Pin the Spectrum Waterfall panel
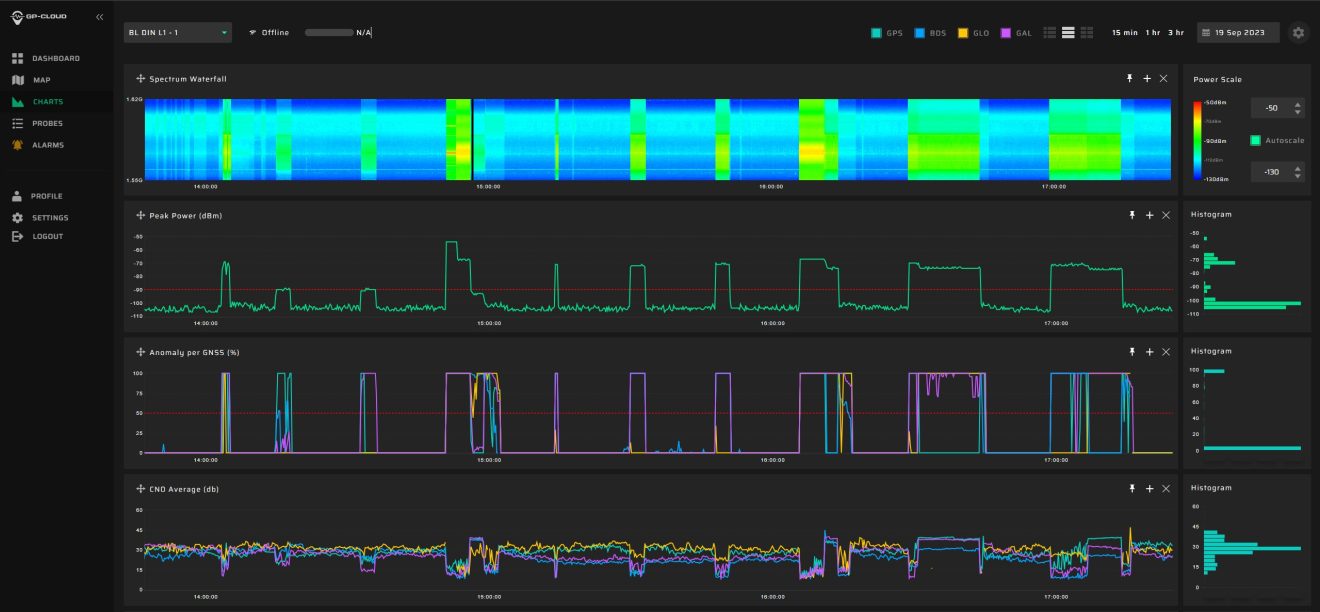Viewport: 1320px width, 612px height. (1131, 77)
